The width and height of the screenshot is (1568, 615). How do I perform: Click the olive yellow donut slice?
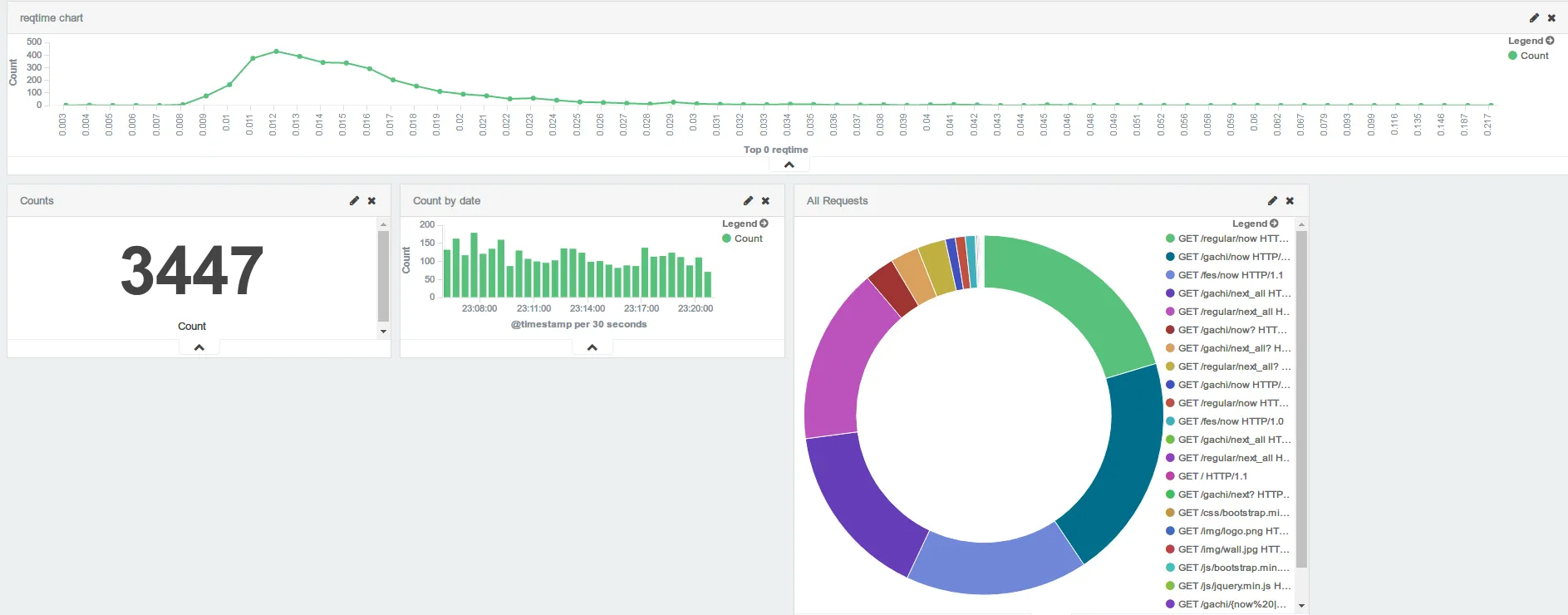(937, 268)
